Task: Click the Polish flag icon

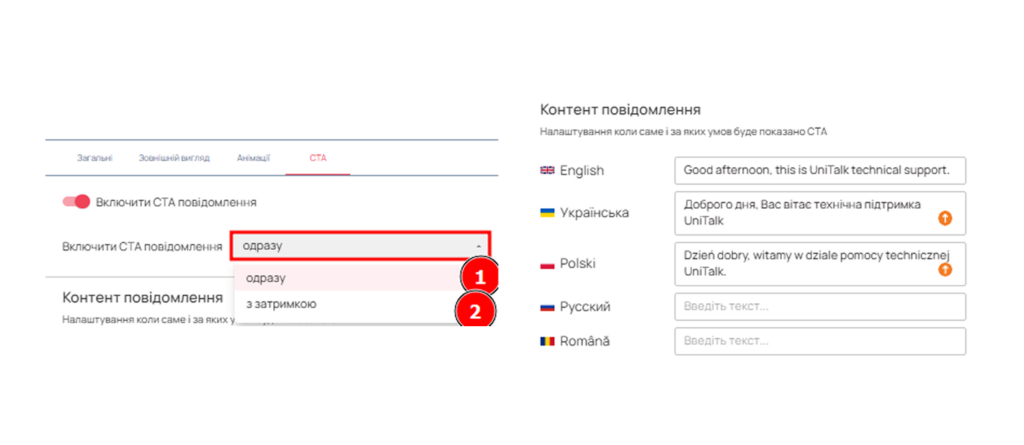Action: click(547, 263)
